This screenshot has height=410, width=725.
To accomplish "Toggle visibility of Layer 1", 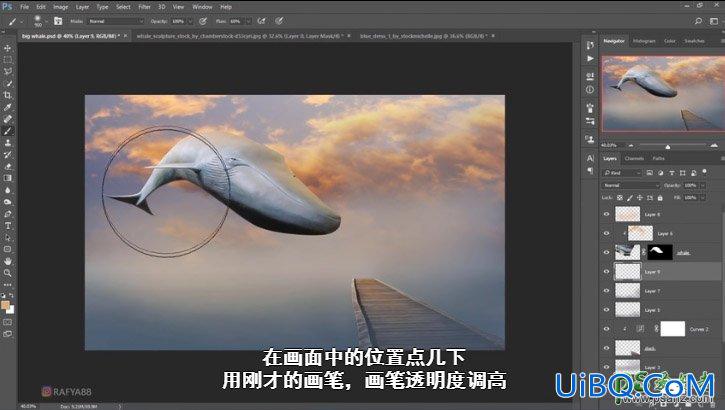I will pos(606,310).
